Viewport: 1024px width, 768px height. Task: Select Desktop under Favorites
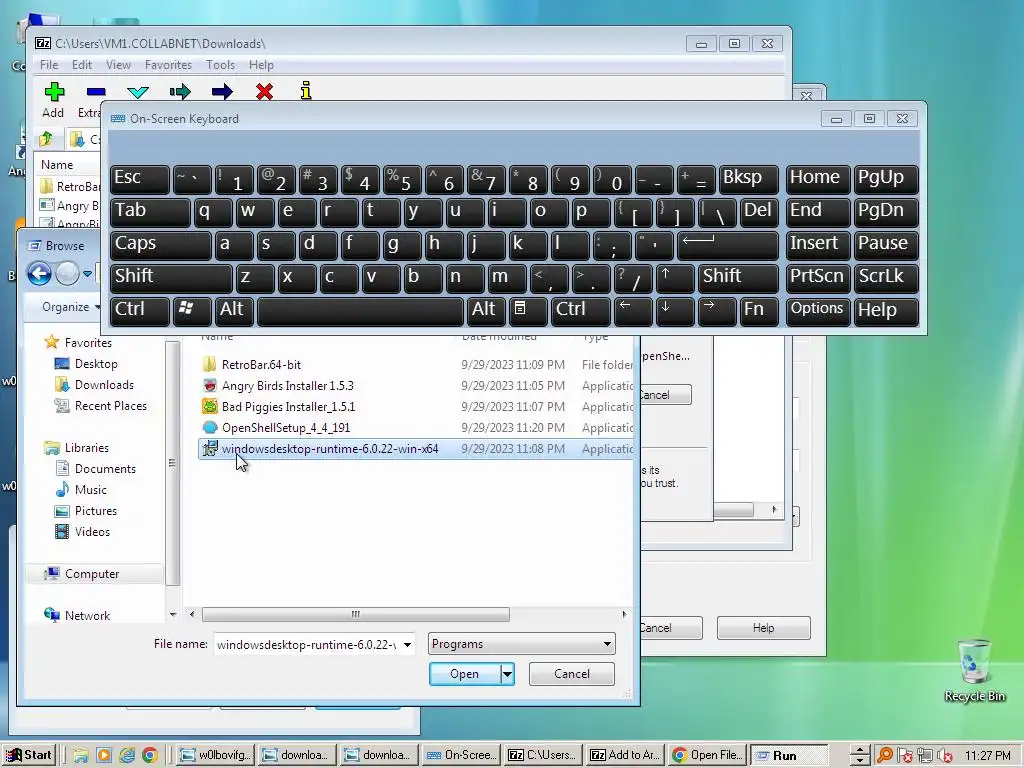click(95, 364)
